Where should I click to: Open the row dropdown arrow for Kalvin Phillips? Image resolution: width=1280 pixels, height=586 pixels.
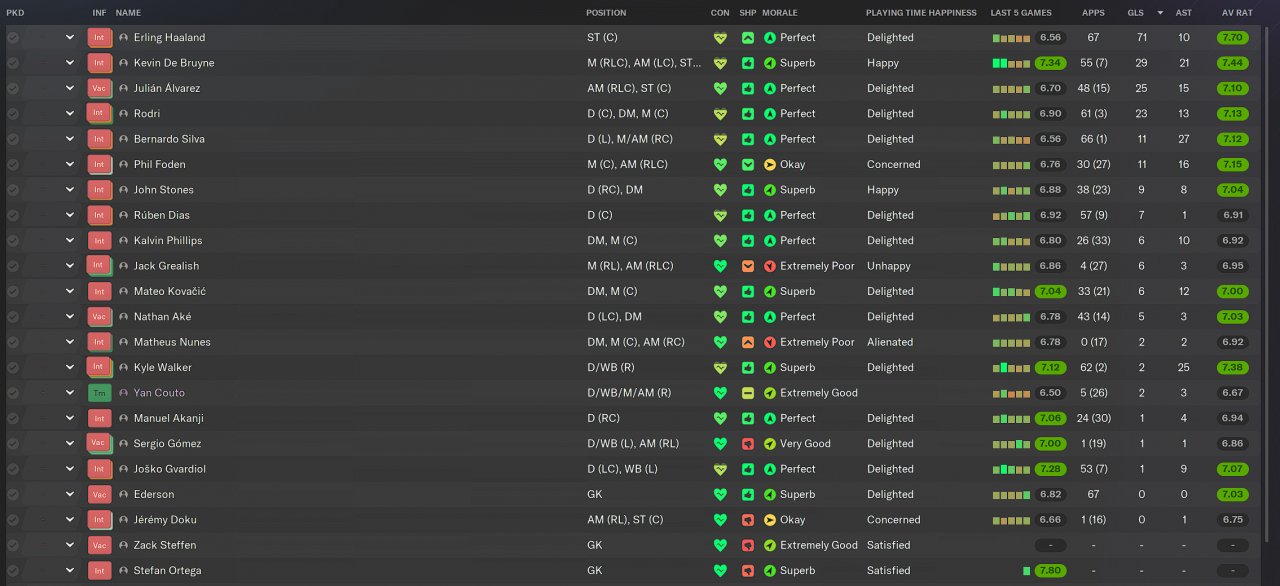pyautogui.click(x=70, y=241)
